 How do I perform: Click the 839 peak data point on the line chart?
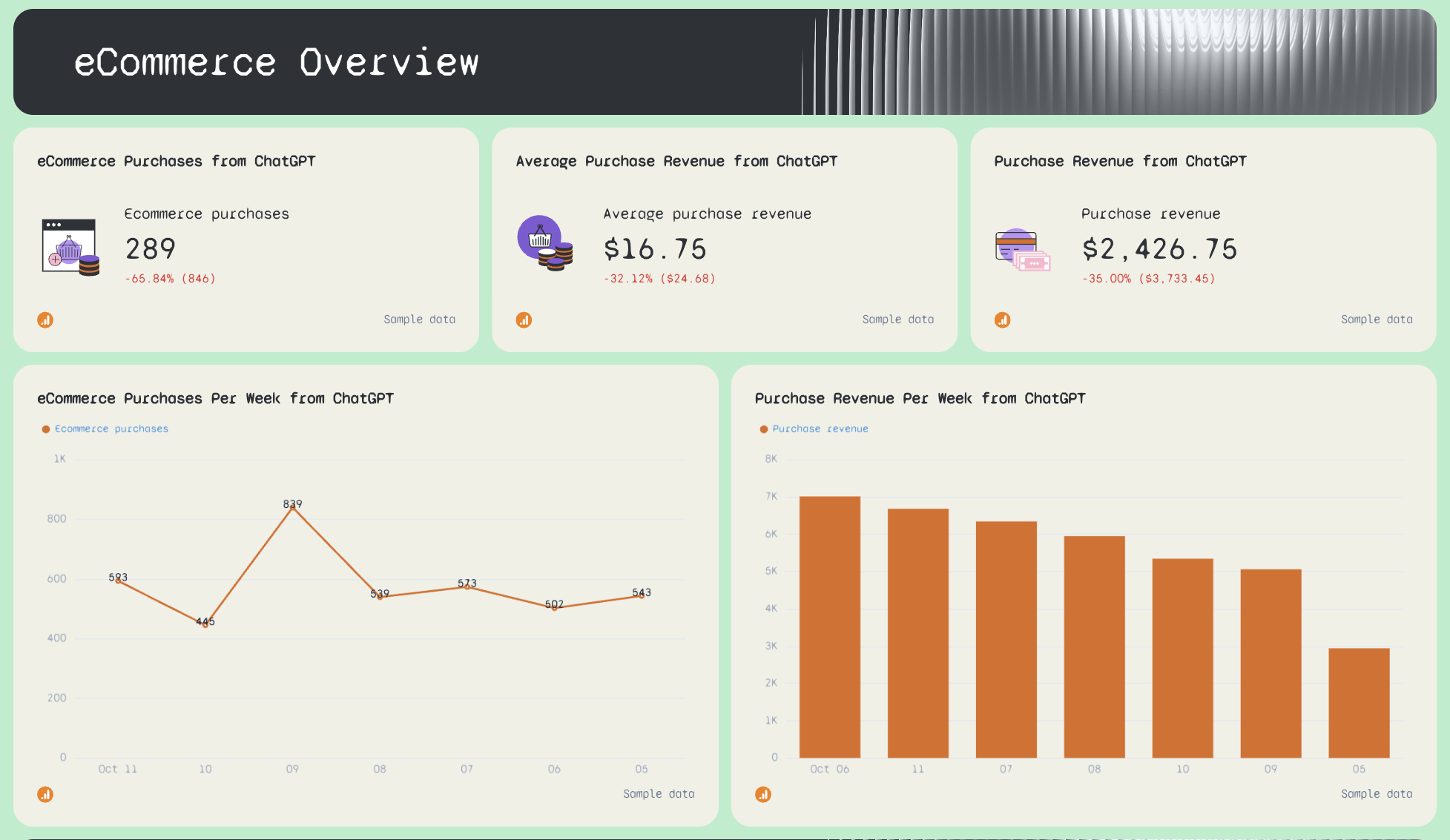point(292,509)
